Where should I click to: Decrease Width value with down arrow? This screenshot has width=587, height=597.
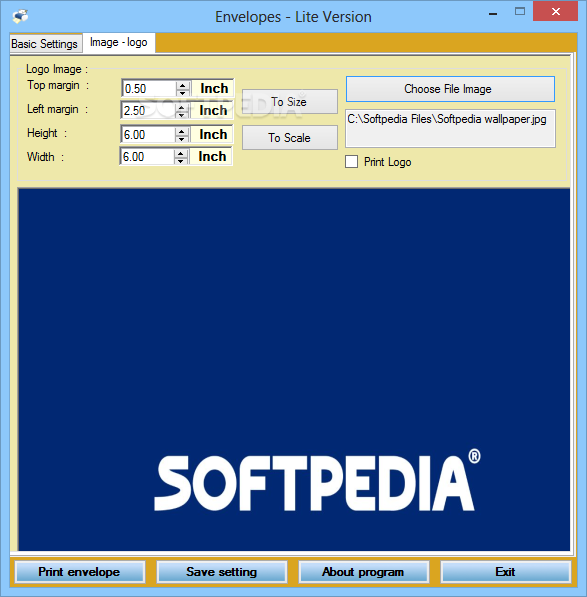181,160
